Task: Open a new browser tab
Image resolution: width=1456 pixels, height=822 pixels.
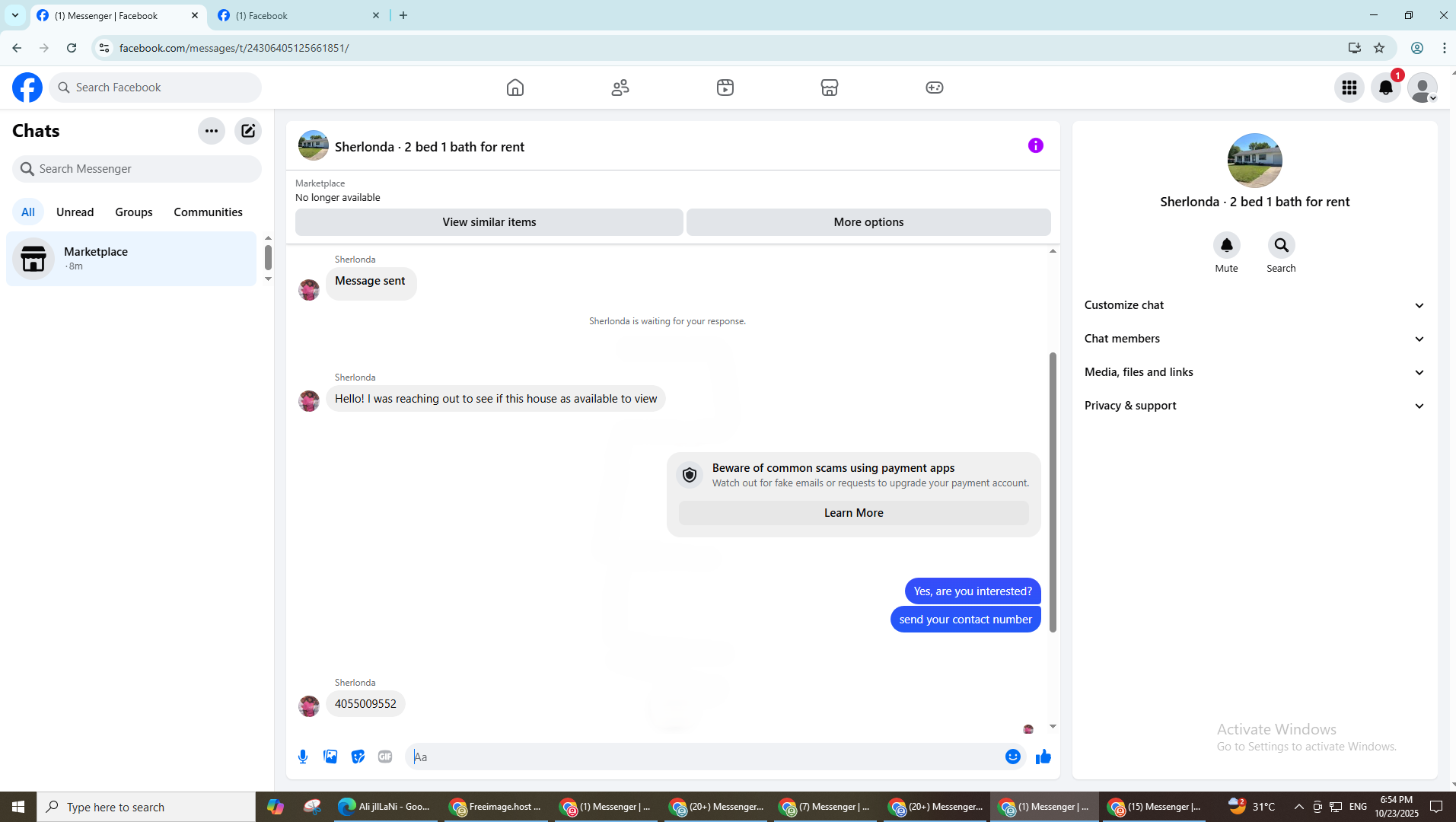Action: pos(403,15)
